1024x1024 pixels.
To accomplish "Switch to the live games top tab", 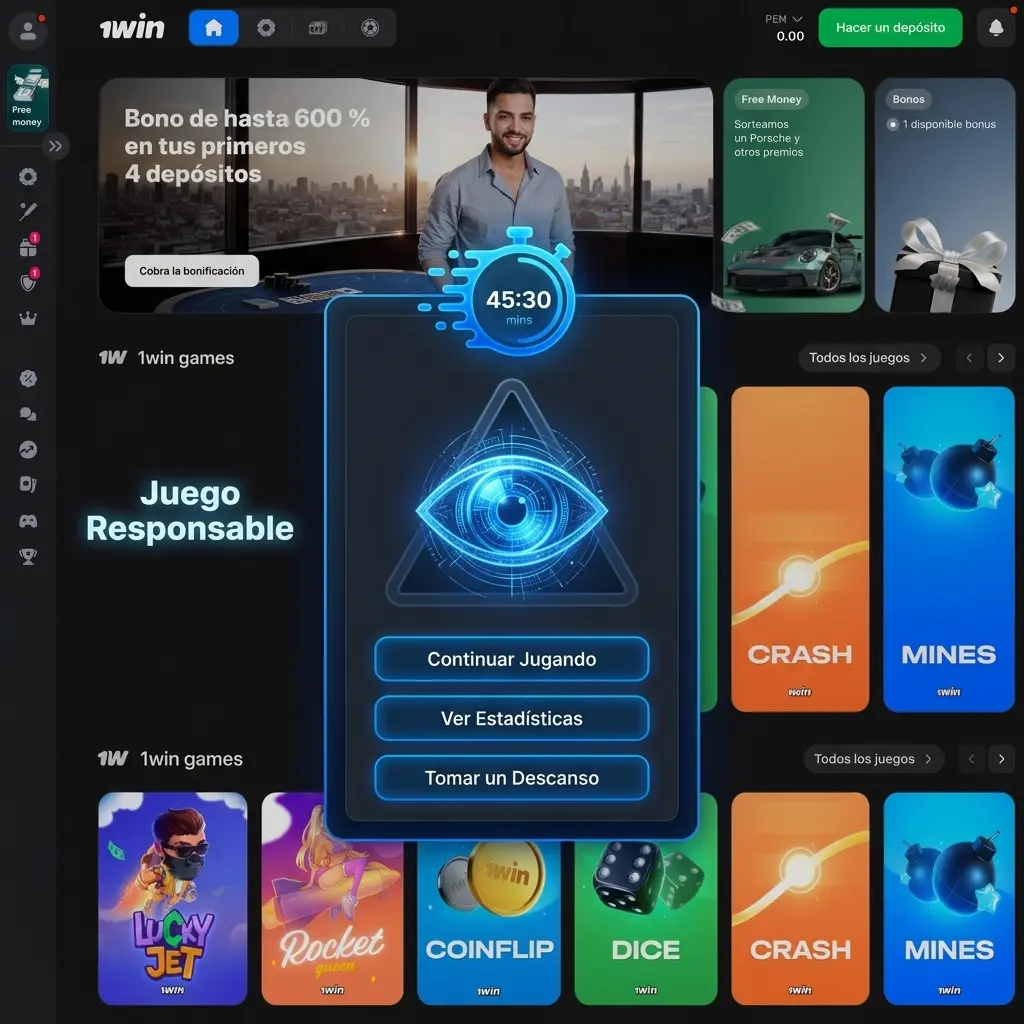I will pyautogui.click(x=318, y=28).
